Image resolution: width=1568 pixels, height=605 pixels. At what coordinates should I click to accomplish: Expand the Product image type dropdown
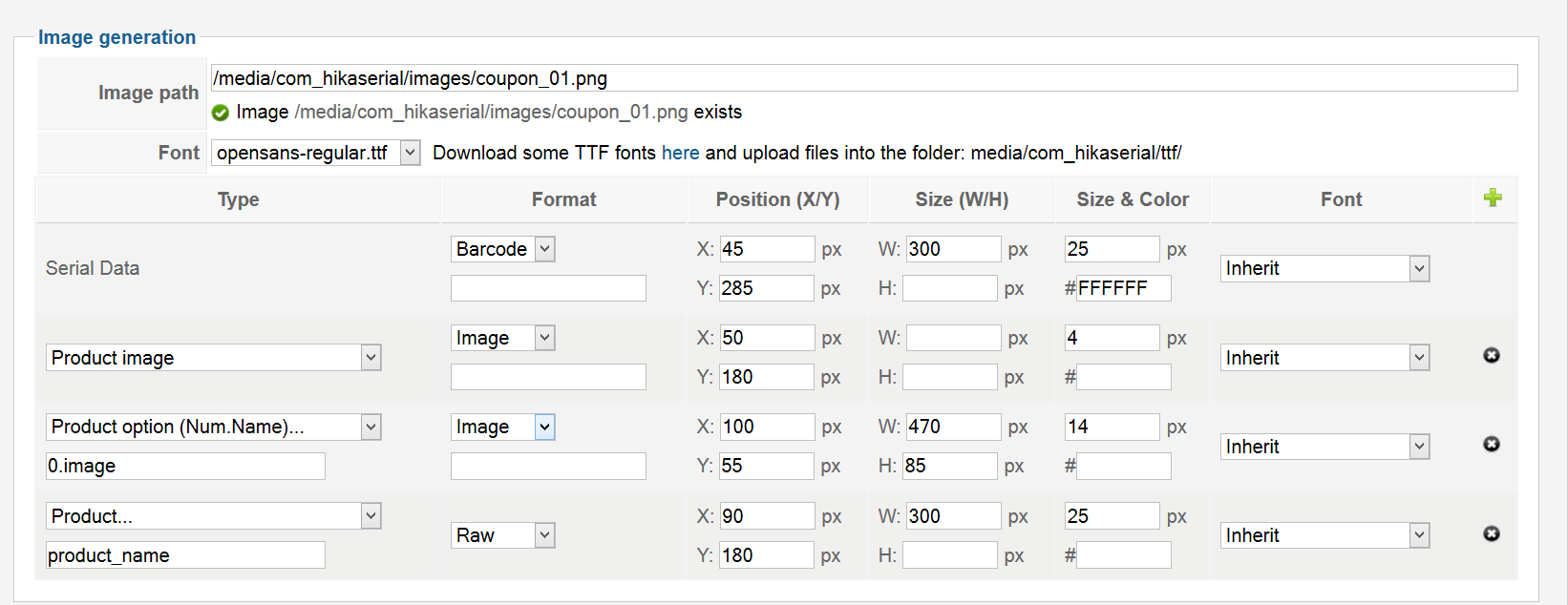pyautogui.click(x=214, y=358)
